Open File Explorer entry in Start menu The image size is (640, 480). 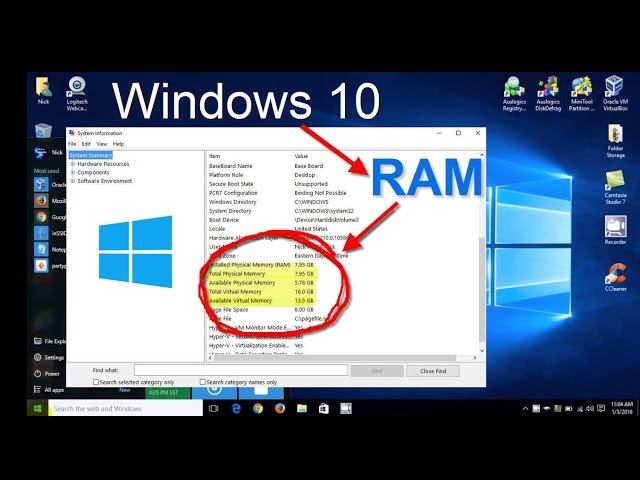pos(49,341)
